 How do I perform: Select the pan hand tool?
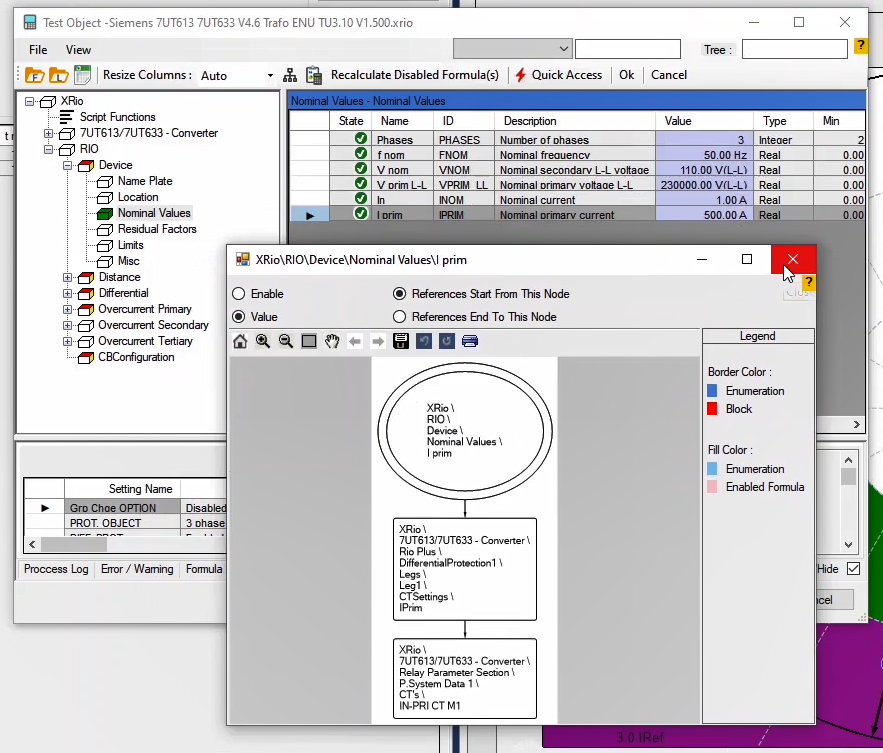point(332,342)
